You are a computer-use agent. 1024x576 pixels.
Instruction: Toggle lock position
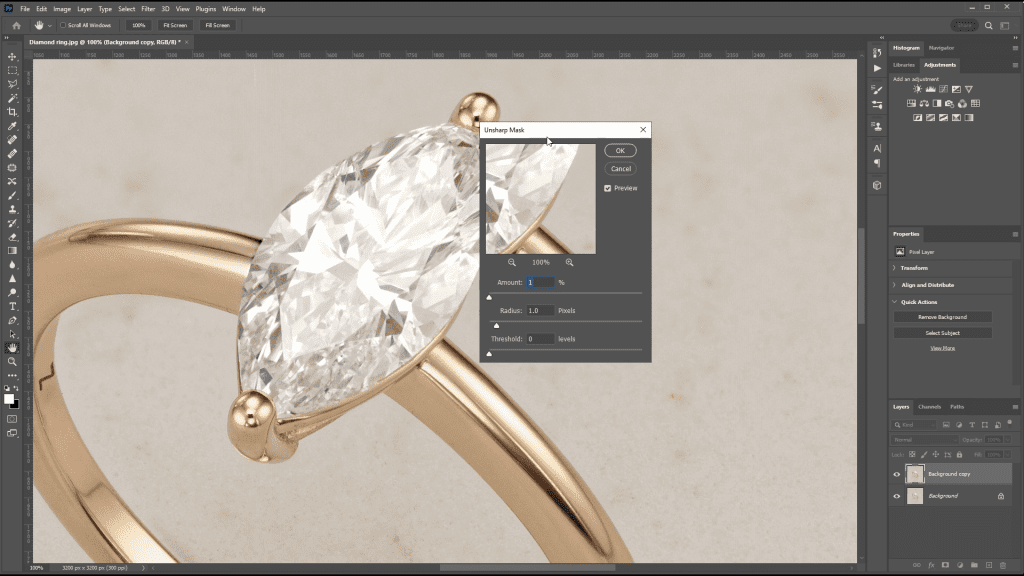click(x=936, y=455)
